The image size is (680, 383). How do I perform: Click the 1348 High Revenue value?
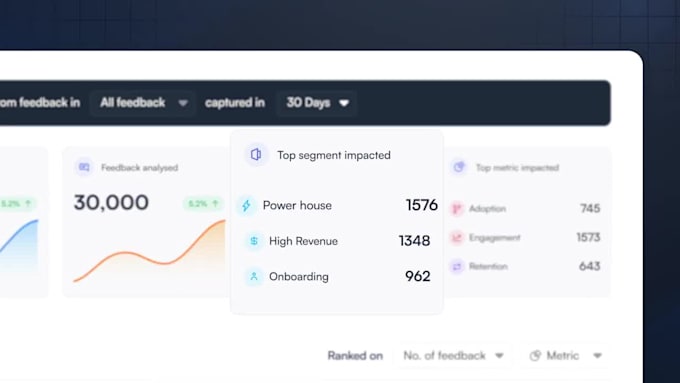pyautogui.click(x=414, y=241)
